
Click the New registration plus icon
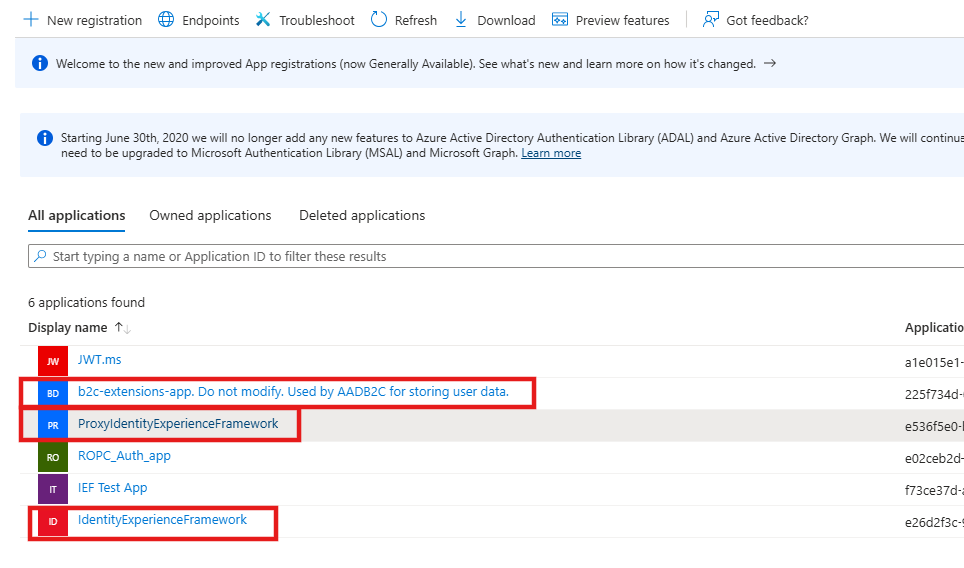click(x=31, y=20)
